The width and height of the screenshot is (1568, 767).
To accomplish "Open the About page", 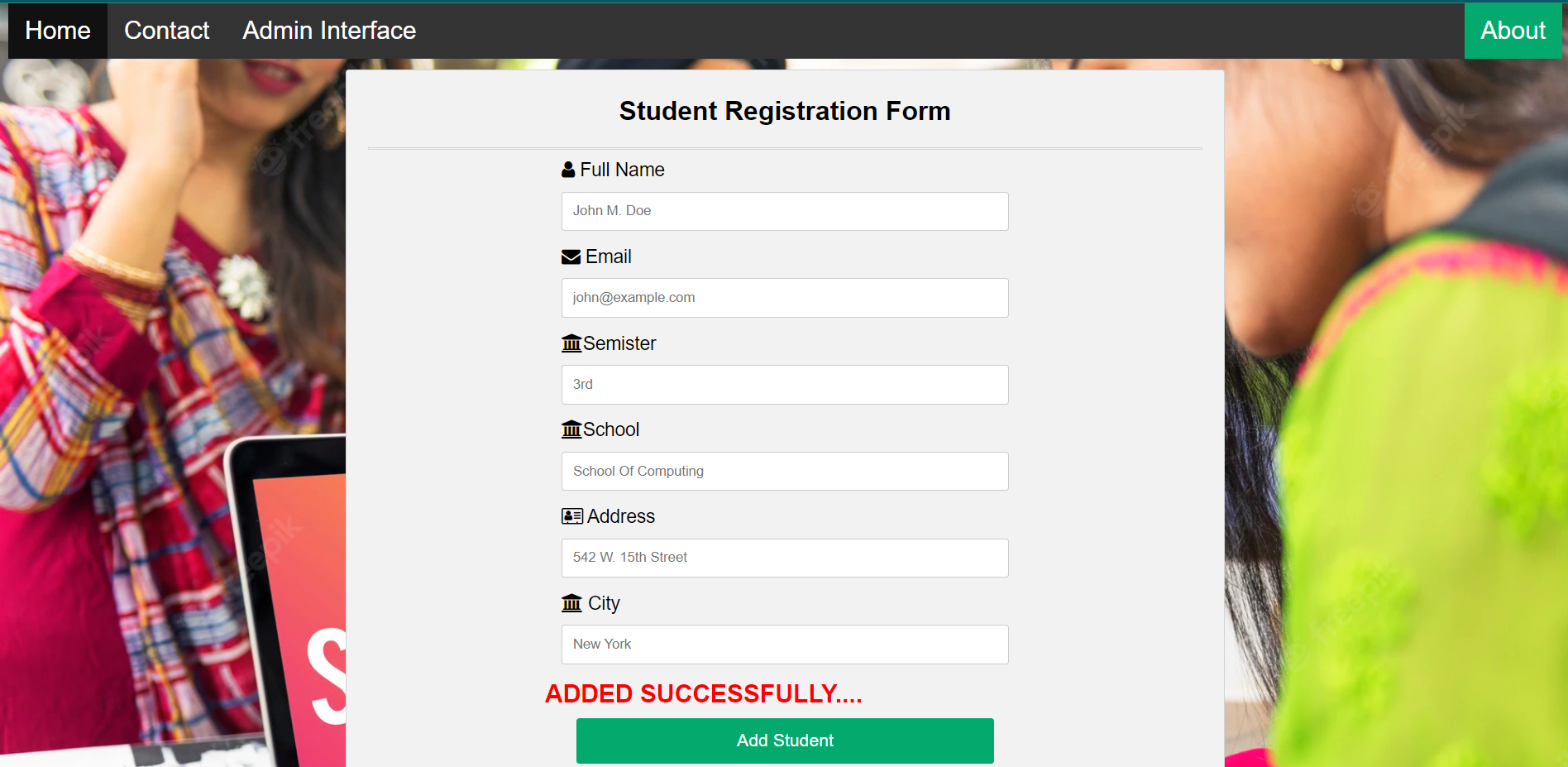I will tap(1513, 31).
